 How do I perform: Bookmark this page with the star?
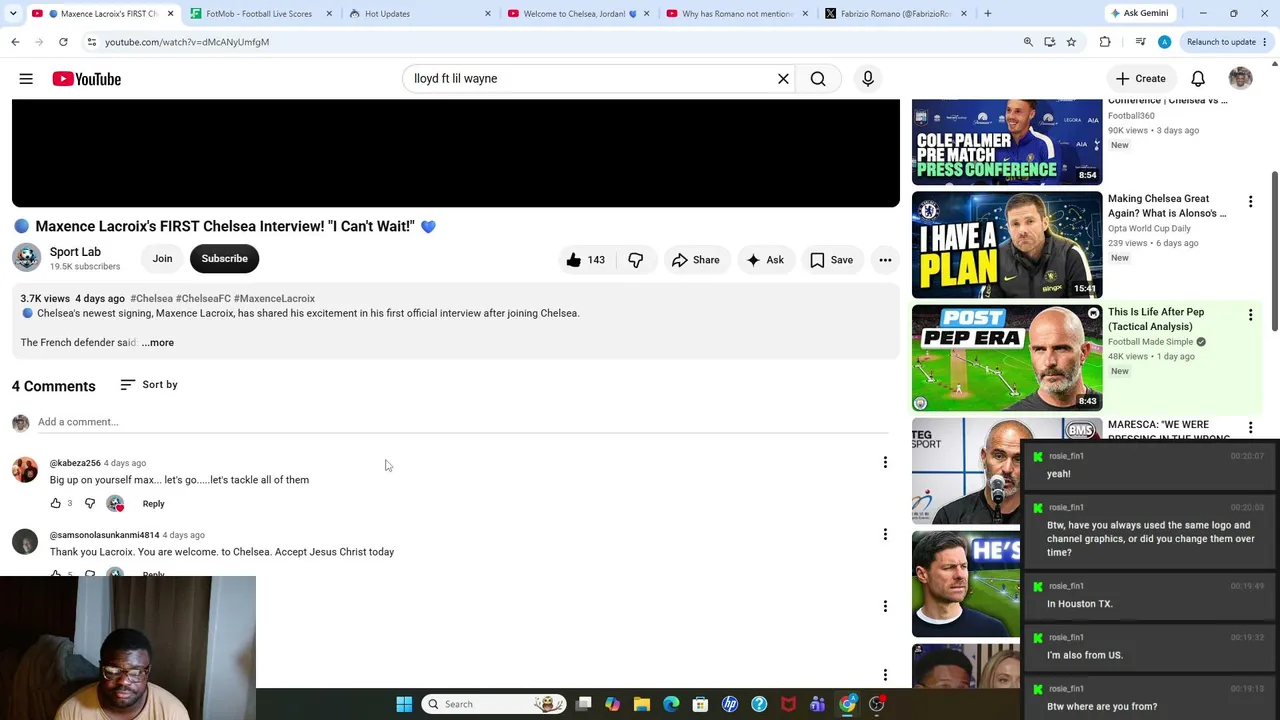coord(1071,42)
